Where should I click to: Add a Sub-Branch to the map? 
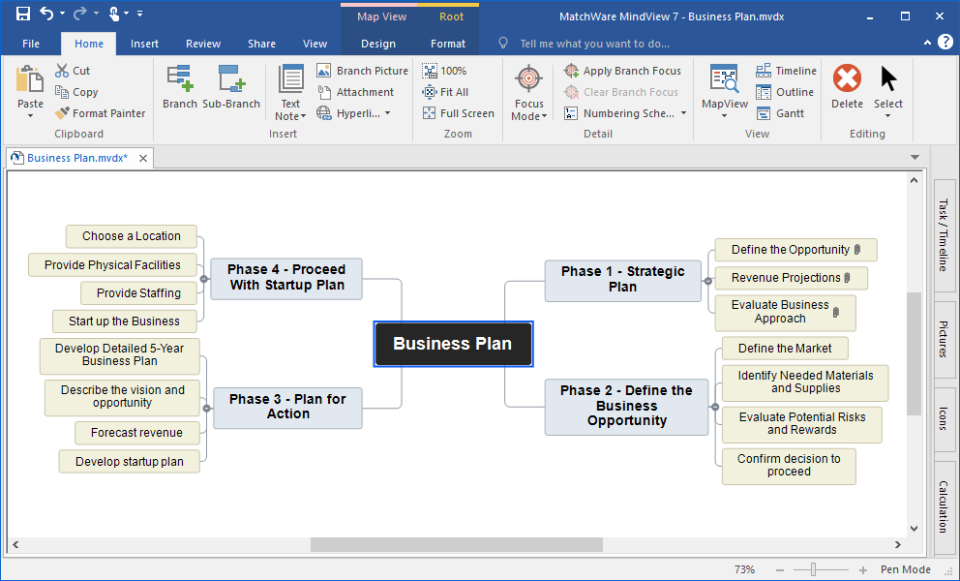tap(232, 90)
